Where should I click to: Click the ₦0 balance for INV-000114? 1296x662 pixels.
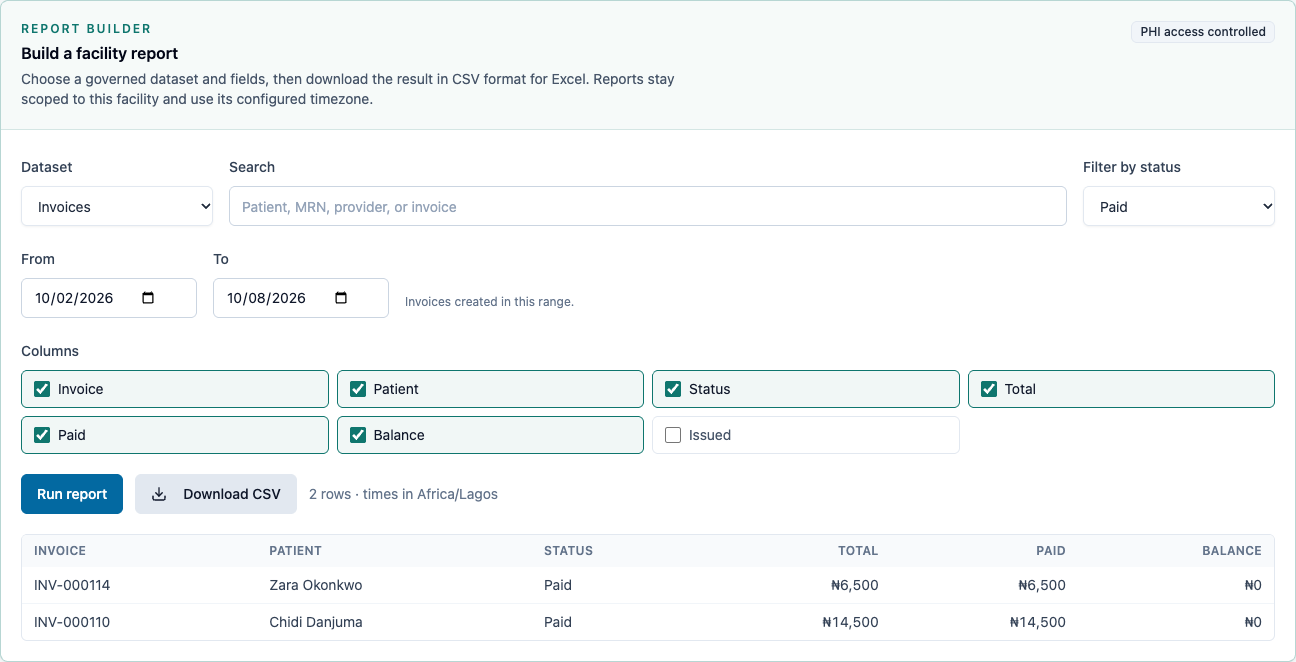(1253, 585)
